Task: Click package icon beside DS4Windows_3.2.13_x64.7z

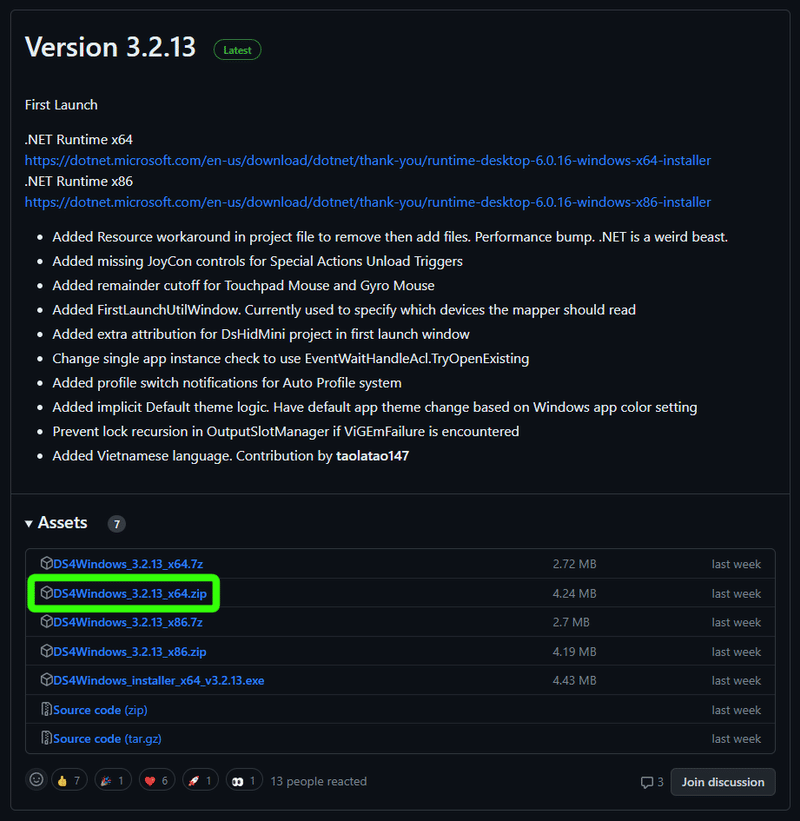Action: [46, 563]
